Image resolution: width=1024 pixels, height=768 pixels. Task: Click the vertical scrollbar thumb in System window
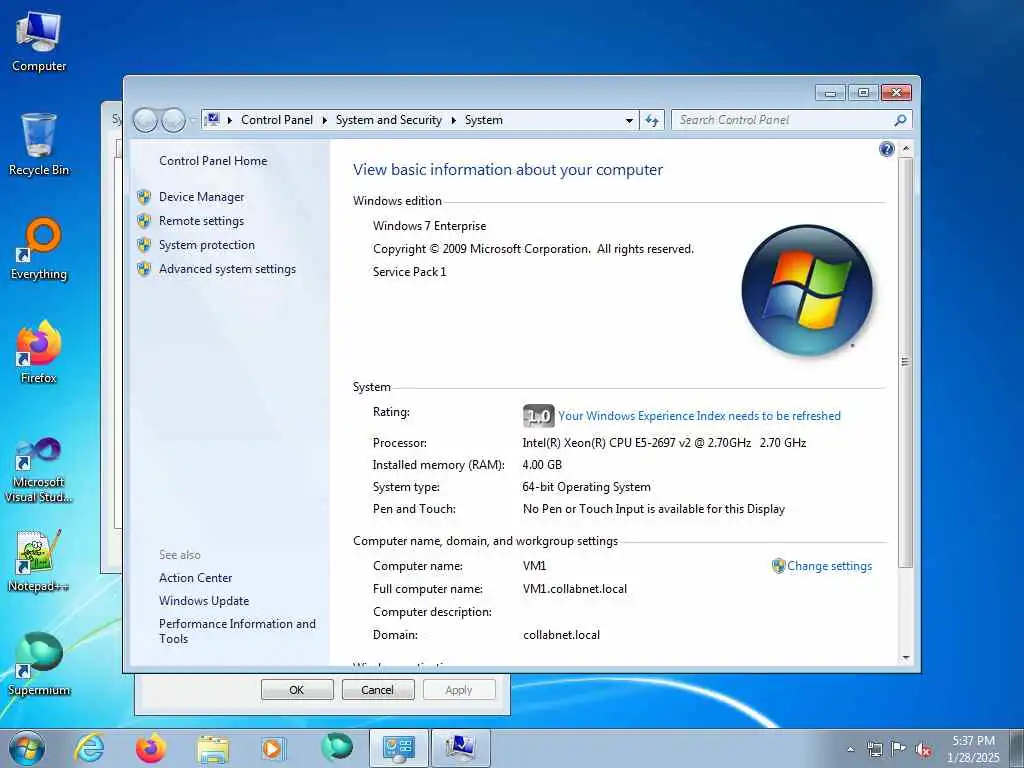pyautogui.click(x=905, y=362)
